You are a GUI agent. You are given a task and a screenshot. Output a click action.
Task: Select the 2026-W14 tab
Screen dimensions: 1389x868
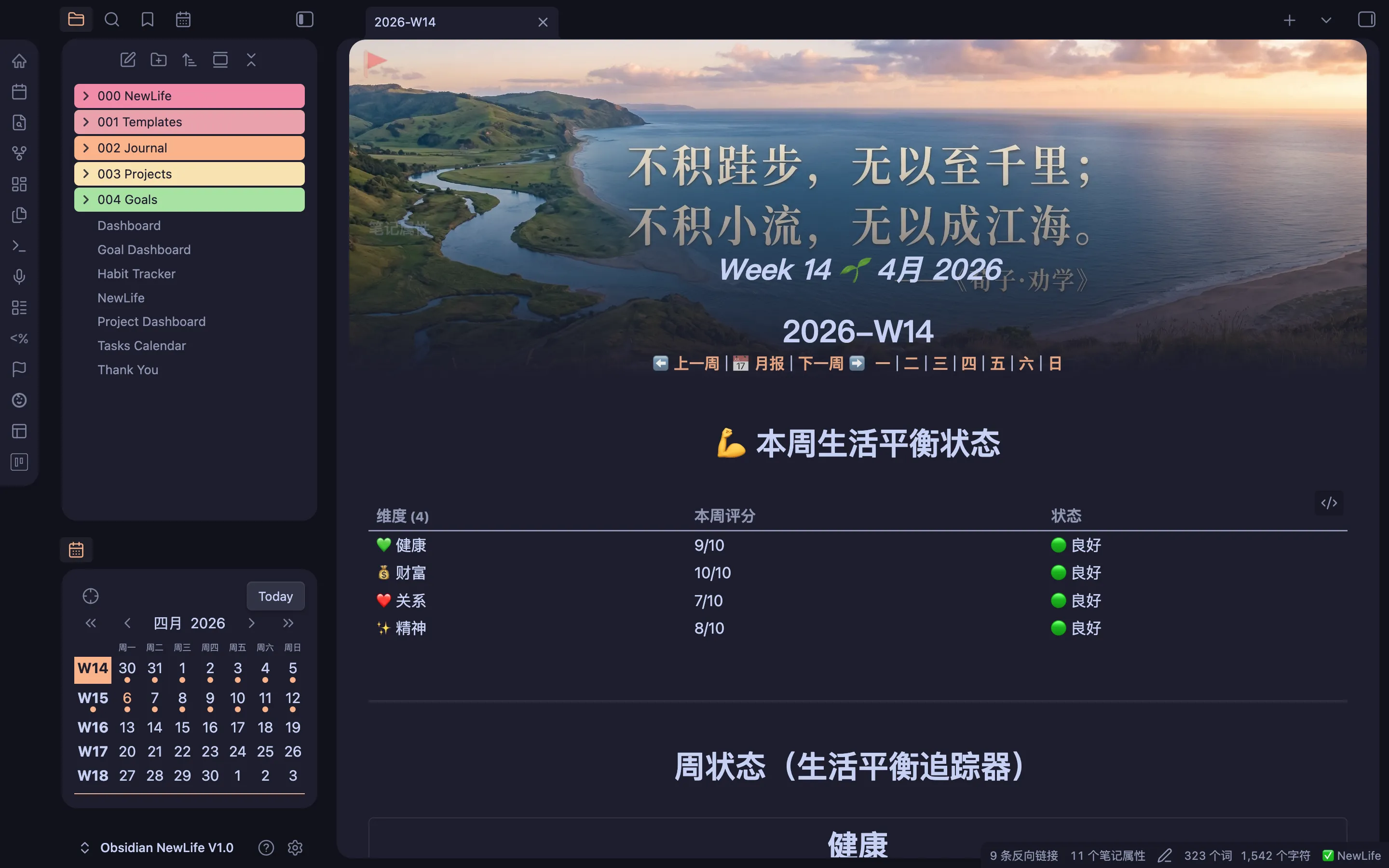click(x=462, y=22)
